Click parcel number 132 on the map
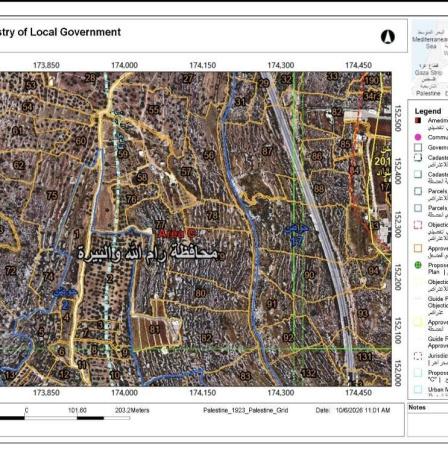 click(308, 373)
